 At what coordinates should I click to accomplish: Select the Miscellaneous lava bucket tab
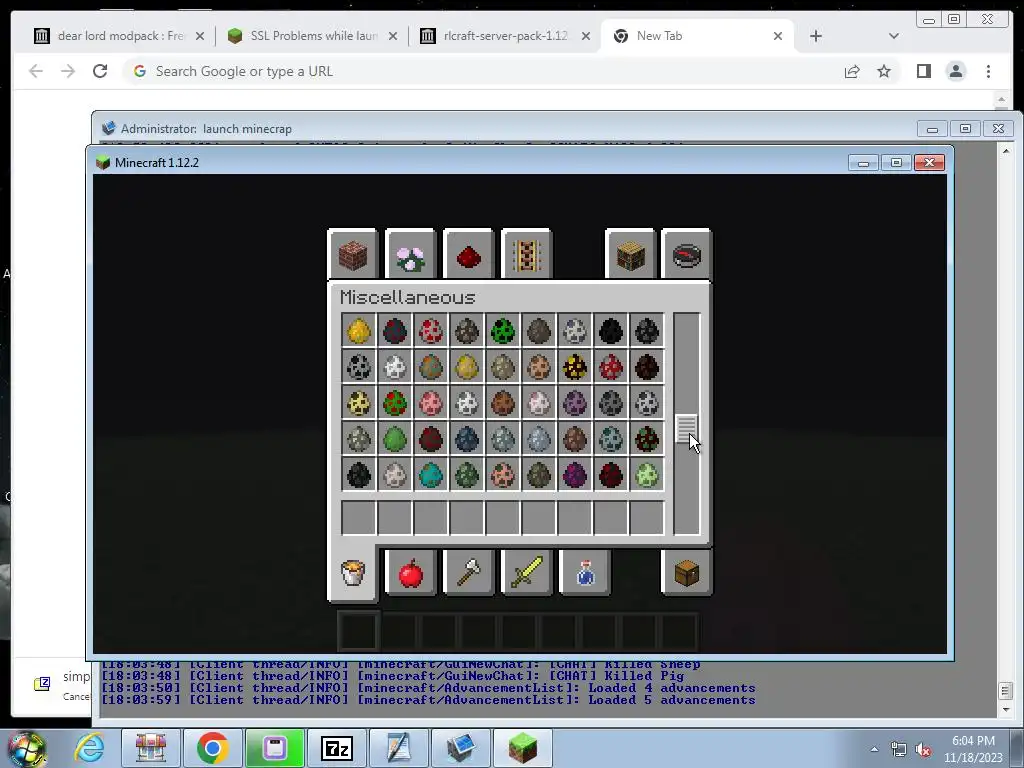[x=353, y=573]
